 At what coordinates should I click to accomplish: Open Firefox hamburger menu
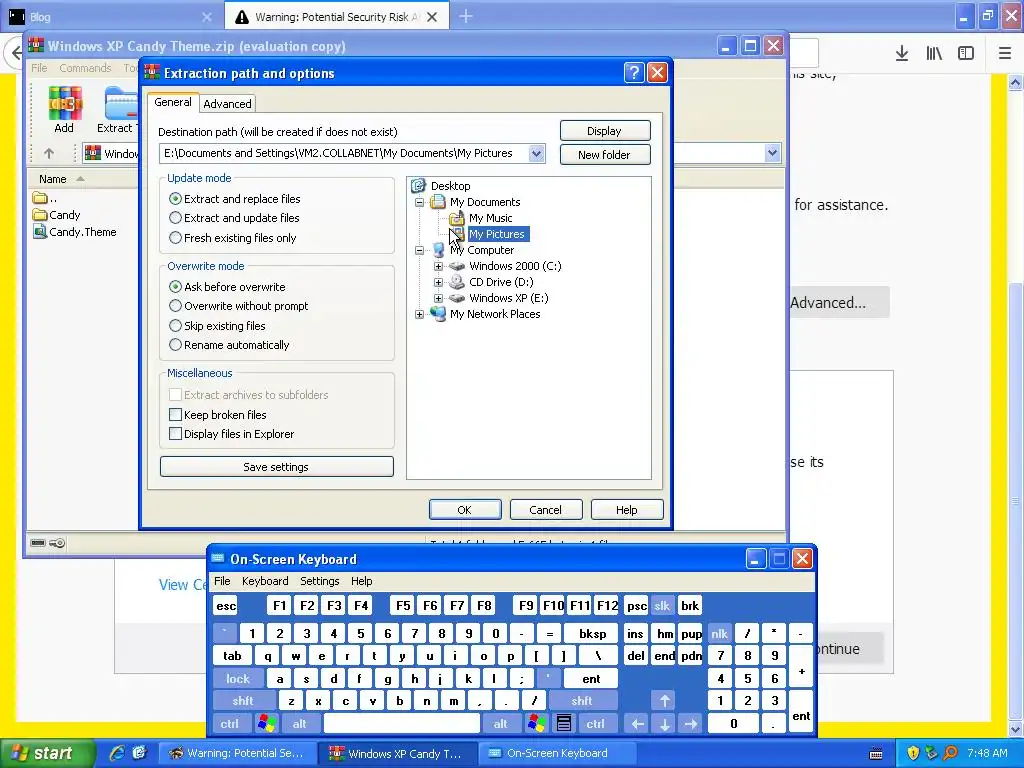click(x=1004, y=54)
